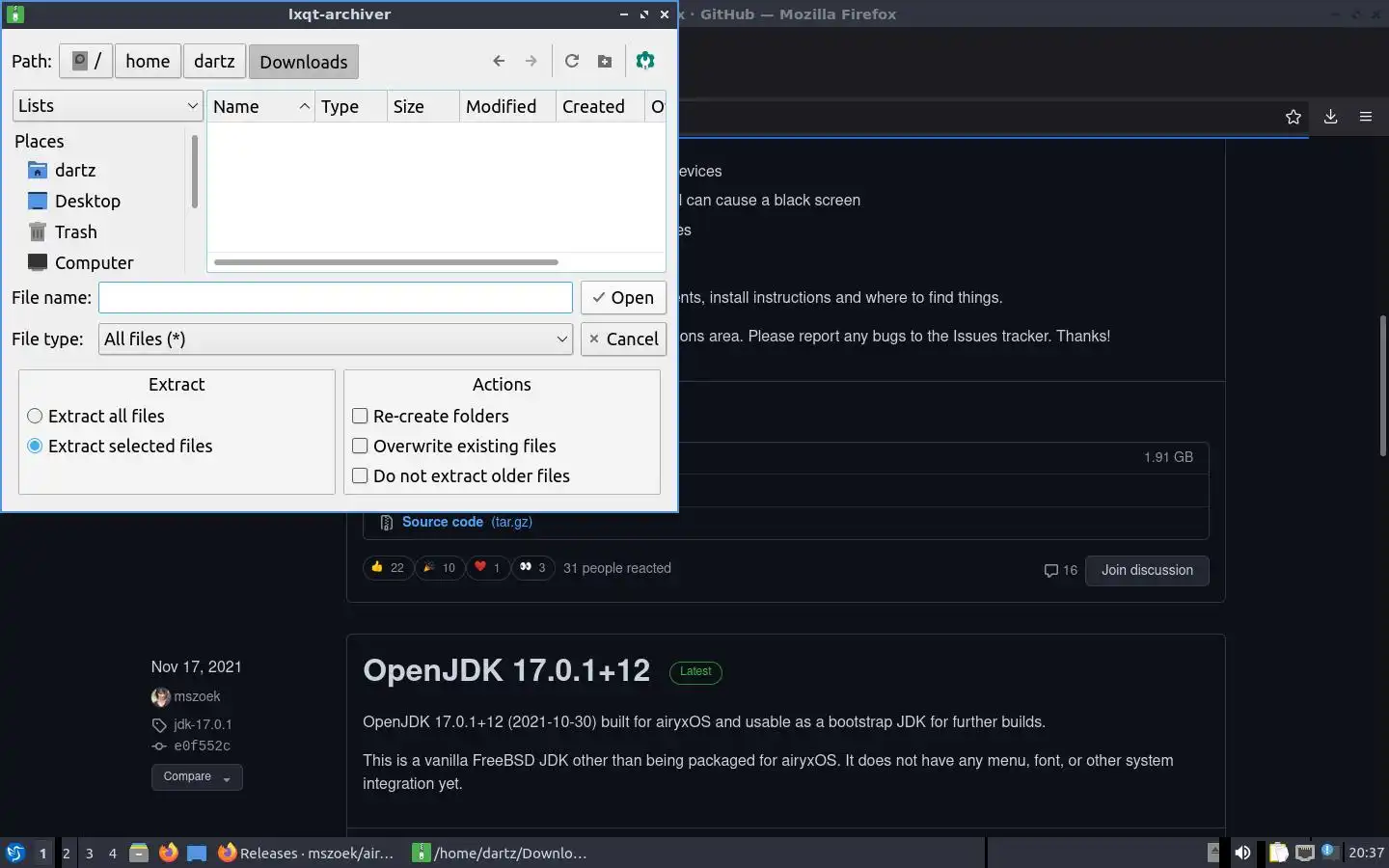Bookmark the page with the Firefox star icon
The width and height of the screenshot is (1389, 868).
click(x=1294, y=117)
